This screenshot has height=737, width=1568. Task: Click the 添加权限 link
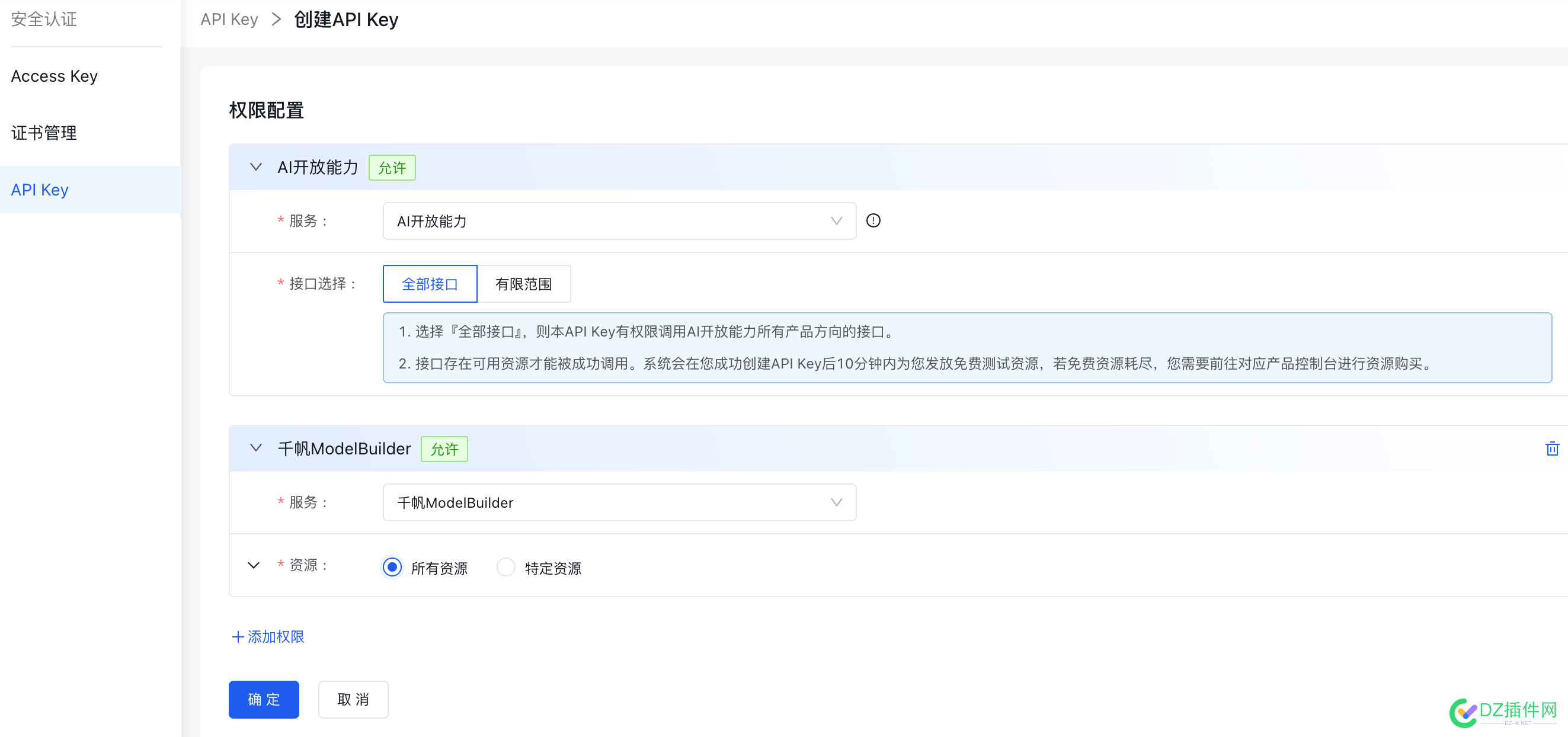tap(268, 637)
